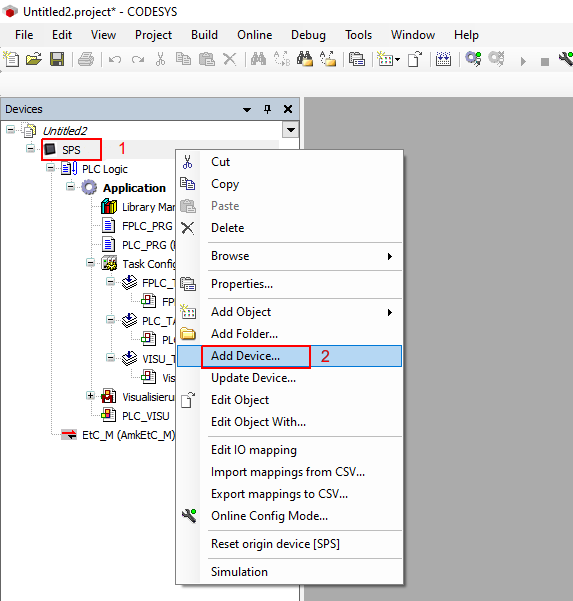Select Delete in the context menu
Screen dimensions: 573x601
pos(289,228)
